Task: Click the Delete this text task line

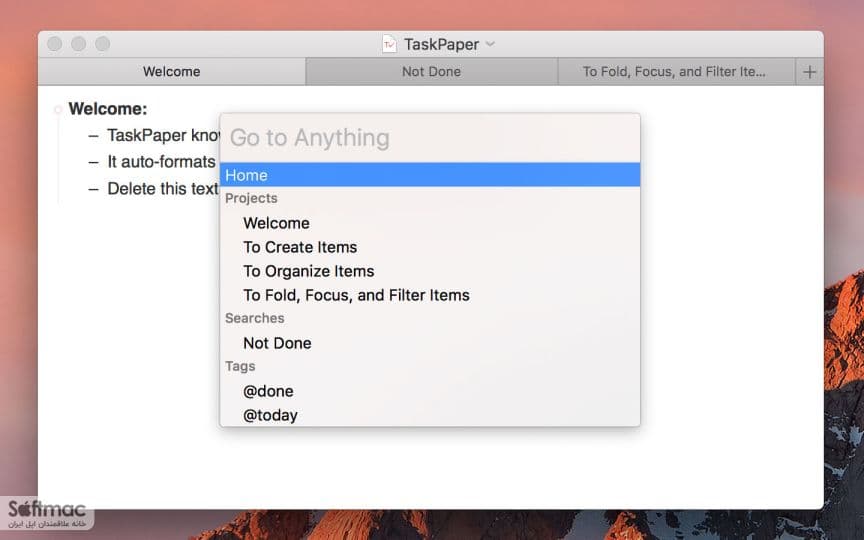Action: click(x=163, y=188)
